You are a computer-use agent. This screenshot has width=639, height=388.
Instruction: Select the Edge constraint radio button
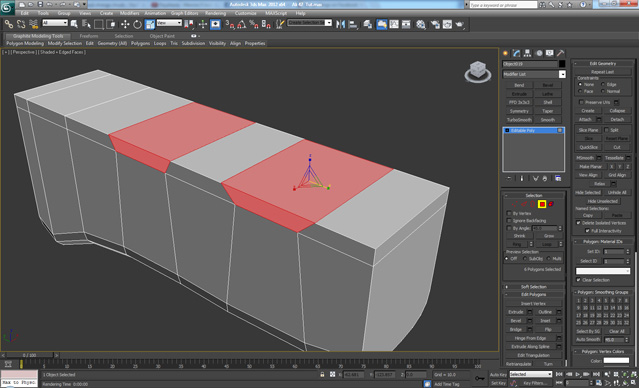click(603, 84)
